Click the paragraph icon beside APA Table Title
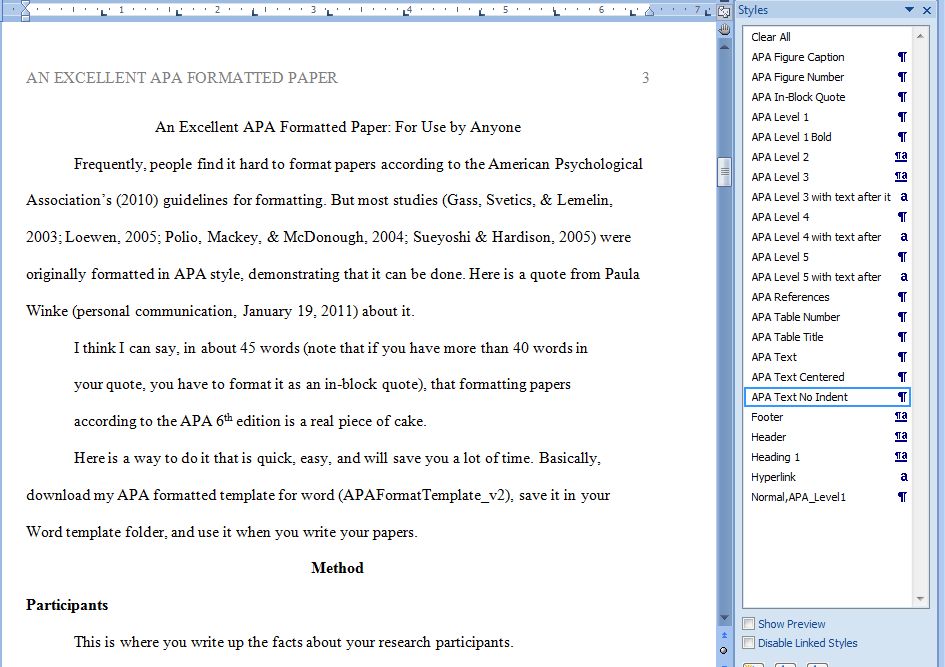 [x=902, y=337]
